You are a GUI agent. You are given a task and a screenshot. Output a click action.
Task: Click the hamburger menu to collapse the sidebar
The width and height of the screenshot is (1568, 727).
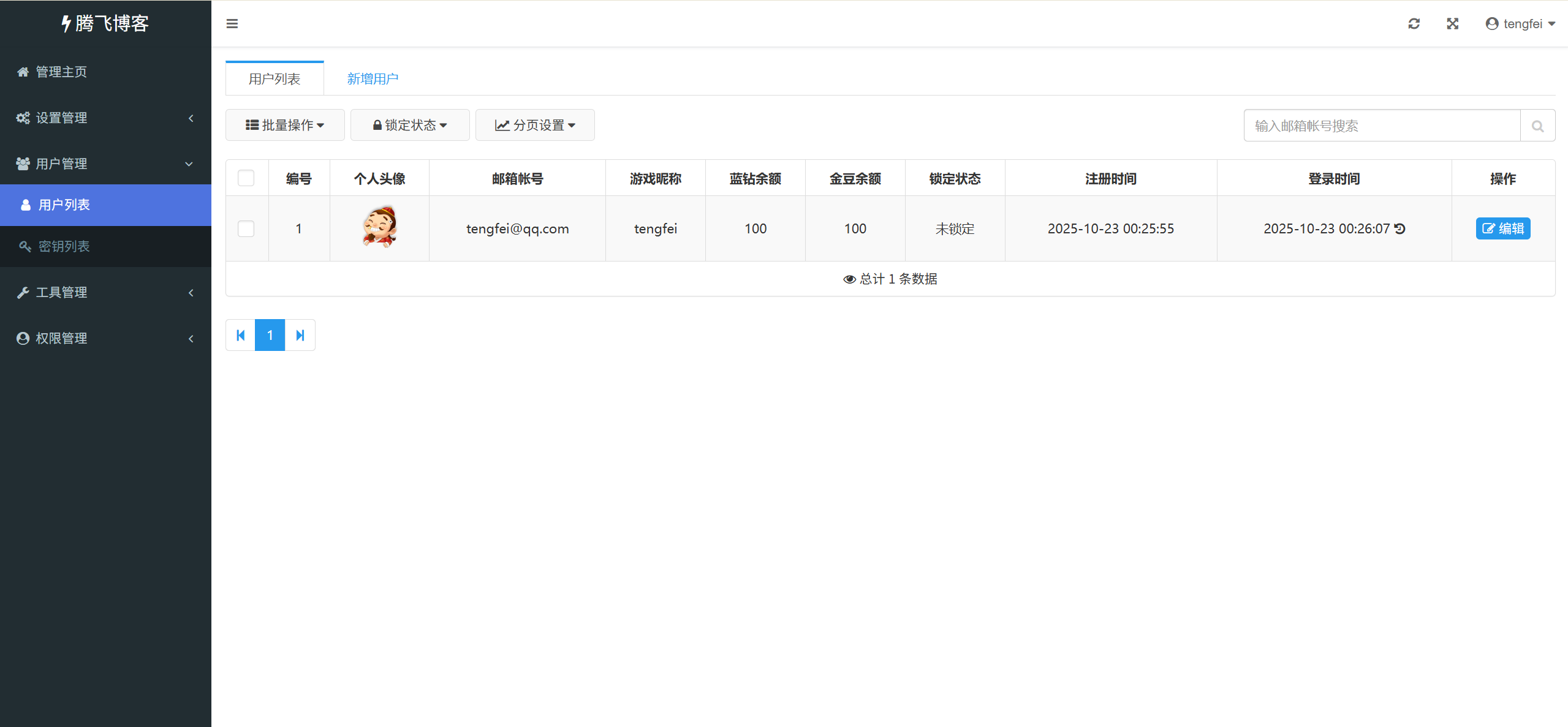point(232,23)
